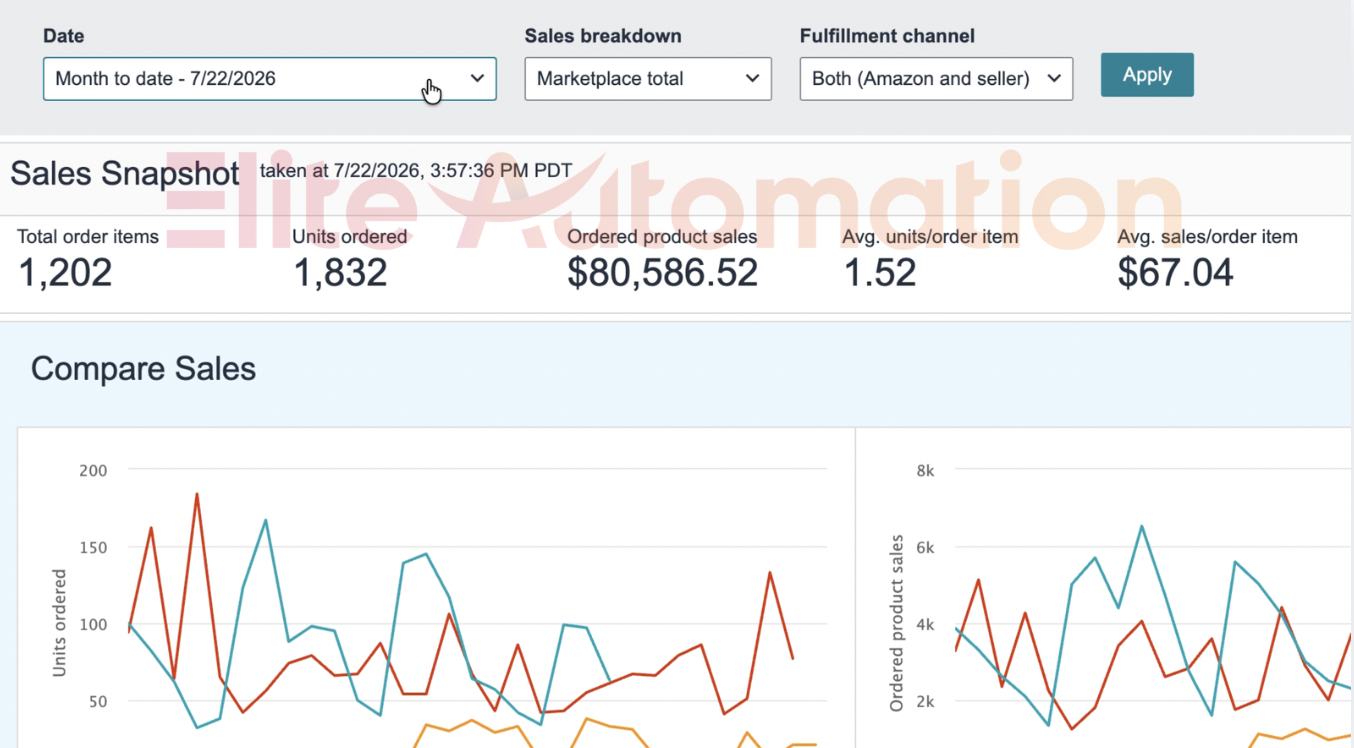Image resolution: width=1354 pixels, height=748 pixels.
Task: Expand the Fulfillment channel dropdown
Action: click(936, 78)
